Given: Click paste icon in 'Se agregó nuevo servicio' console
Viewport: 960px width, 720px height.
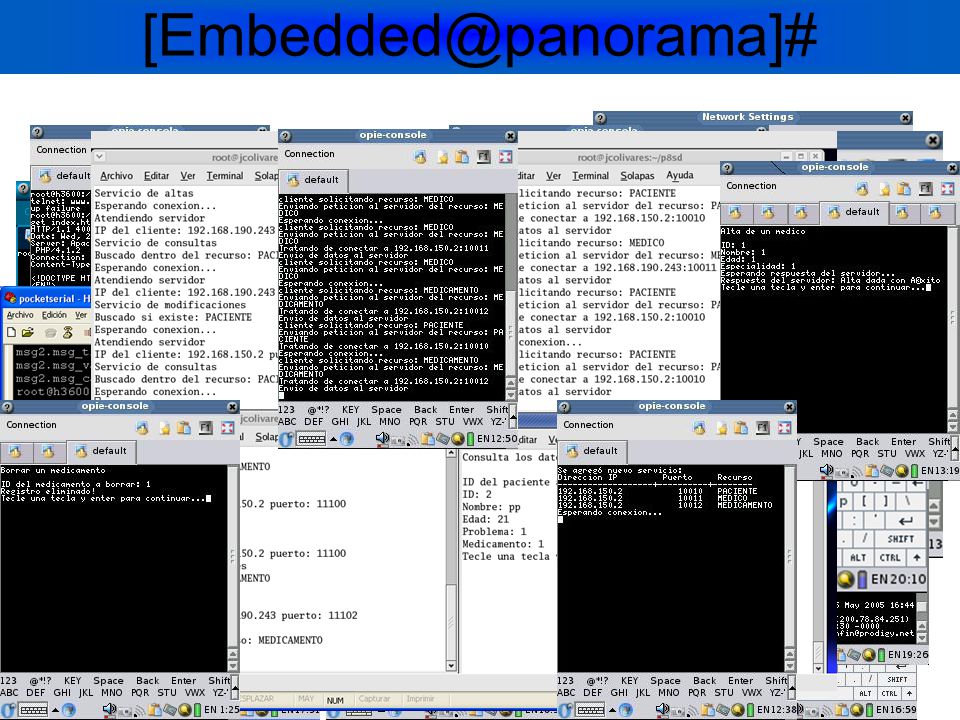Looking at the screenshot, I should point(741,428).
